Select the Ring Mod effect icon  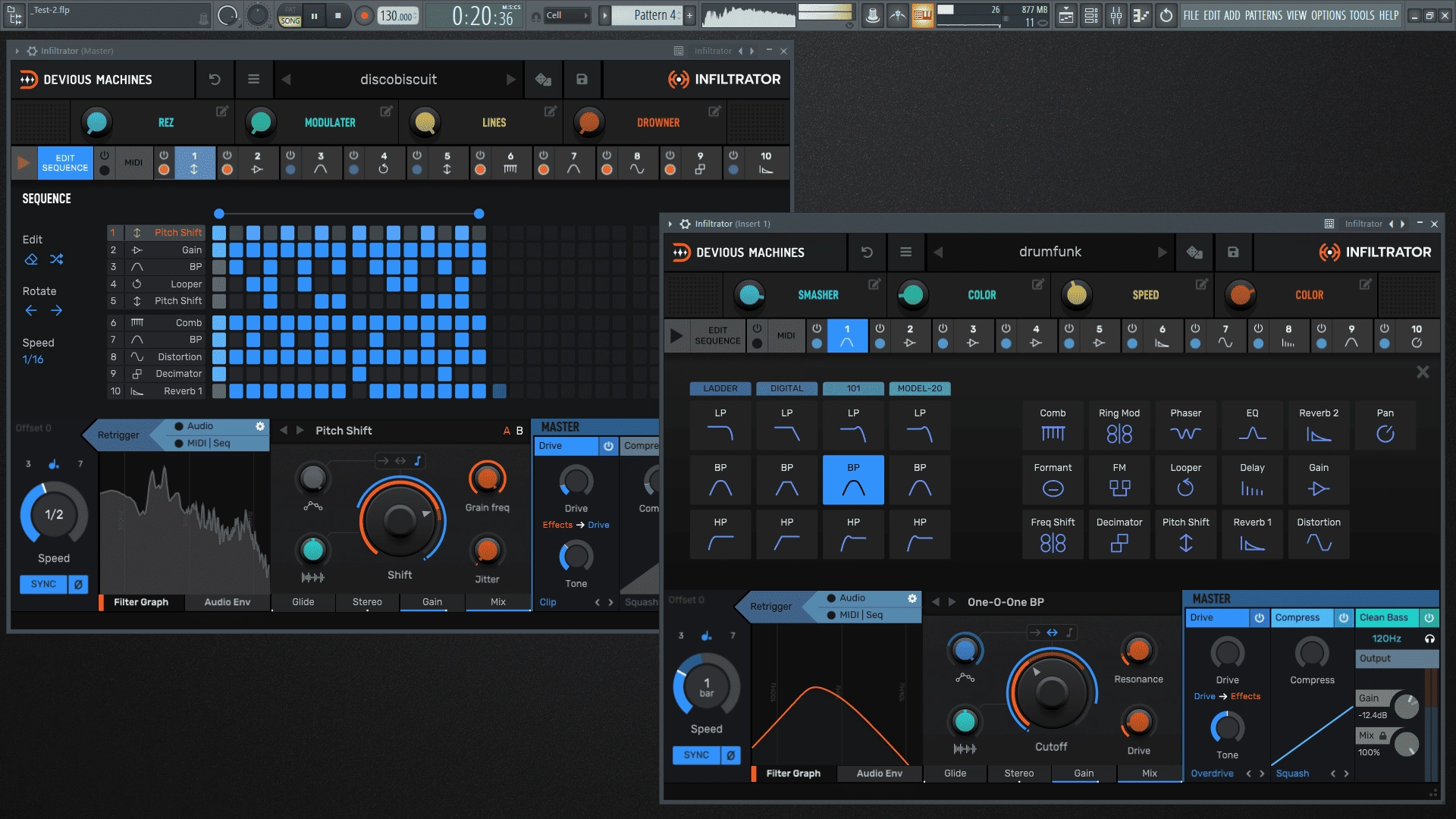[1119, 425]
